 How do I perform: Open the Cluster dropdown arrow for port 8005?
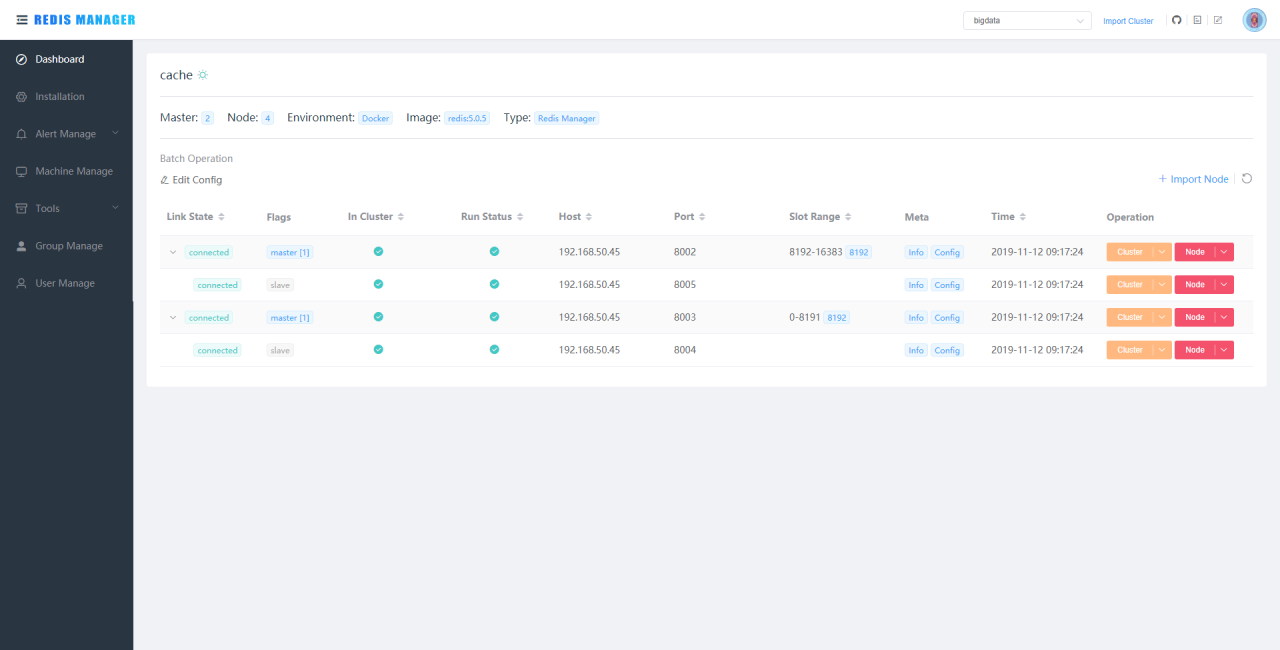pos(1162,285)
